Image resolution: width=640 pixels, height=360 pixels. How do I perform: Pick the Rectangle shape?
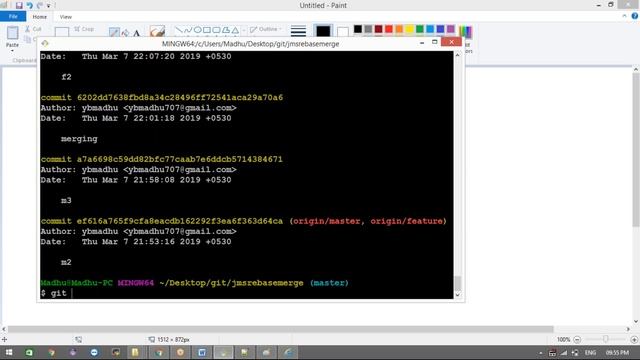coord(207,30)
